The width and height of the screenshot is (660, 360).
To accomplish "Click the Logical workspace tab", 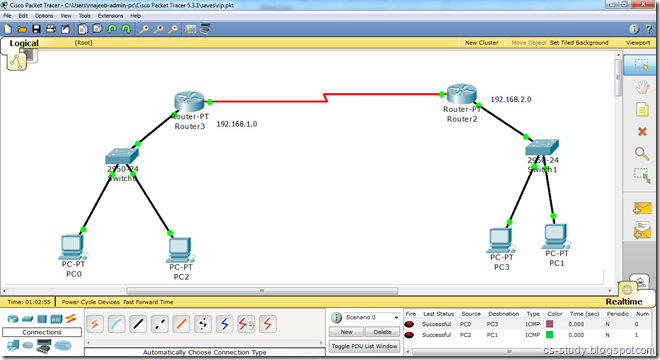I will [x=24, y=43].
